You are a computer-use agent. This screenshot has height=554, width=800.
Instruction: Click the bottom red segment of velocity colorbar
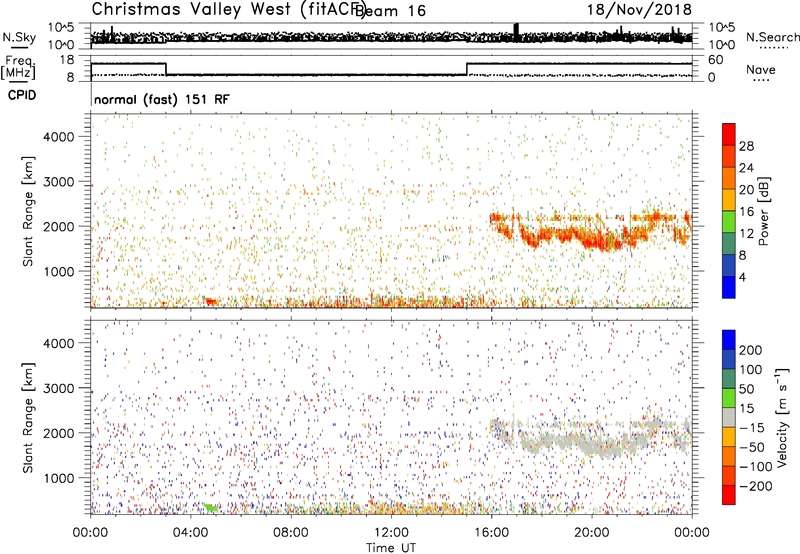(729, 495)
